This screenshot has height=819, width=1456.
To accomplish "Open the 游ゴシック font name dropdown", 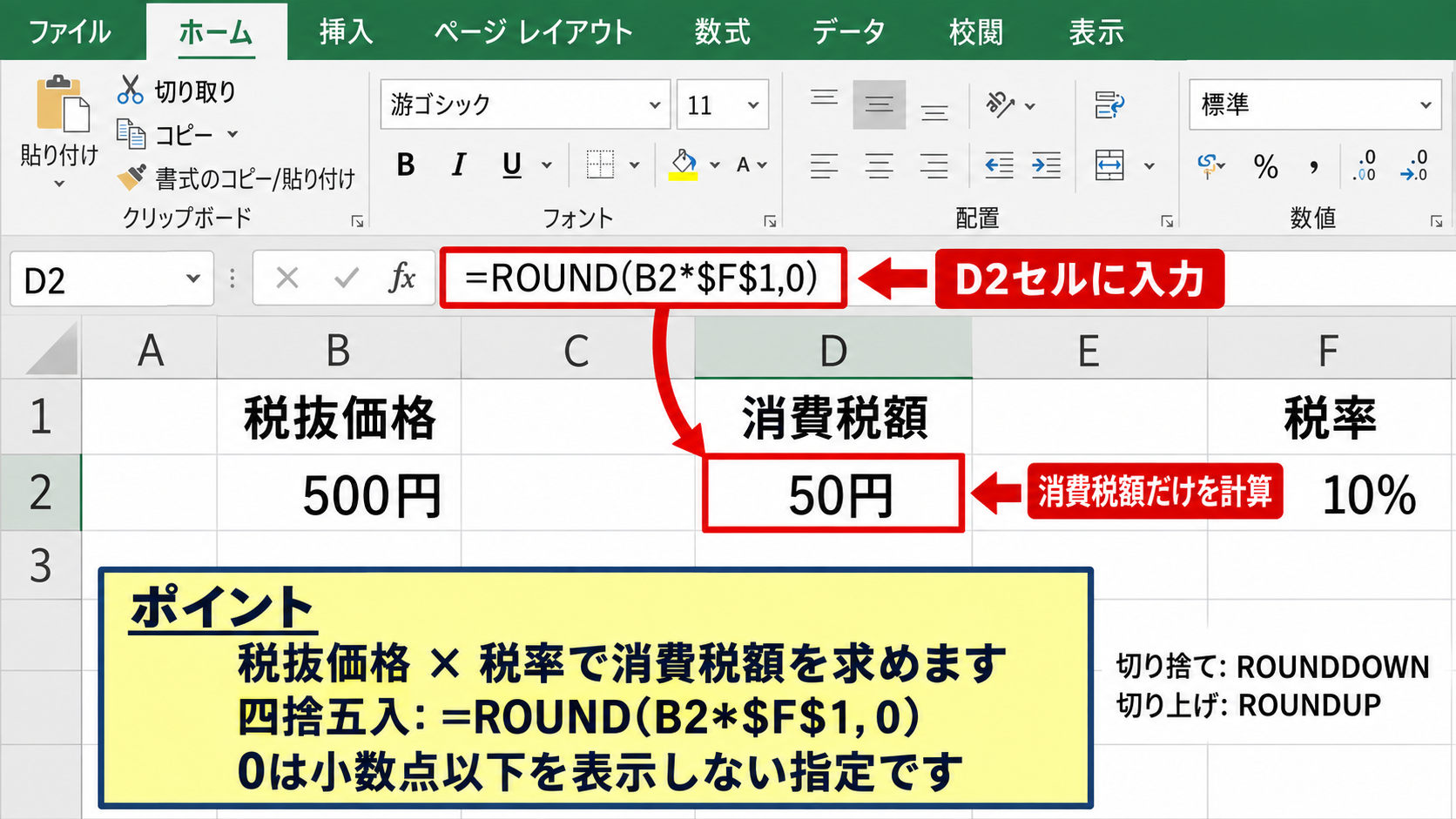I will 655,104.
